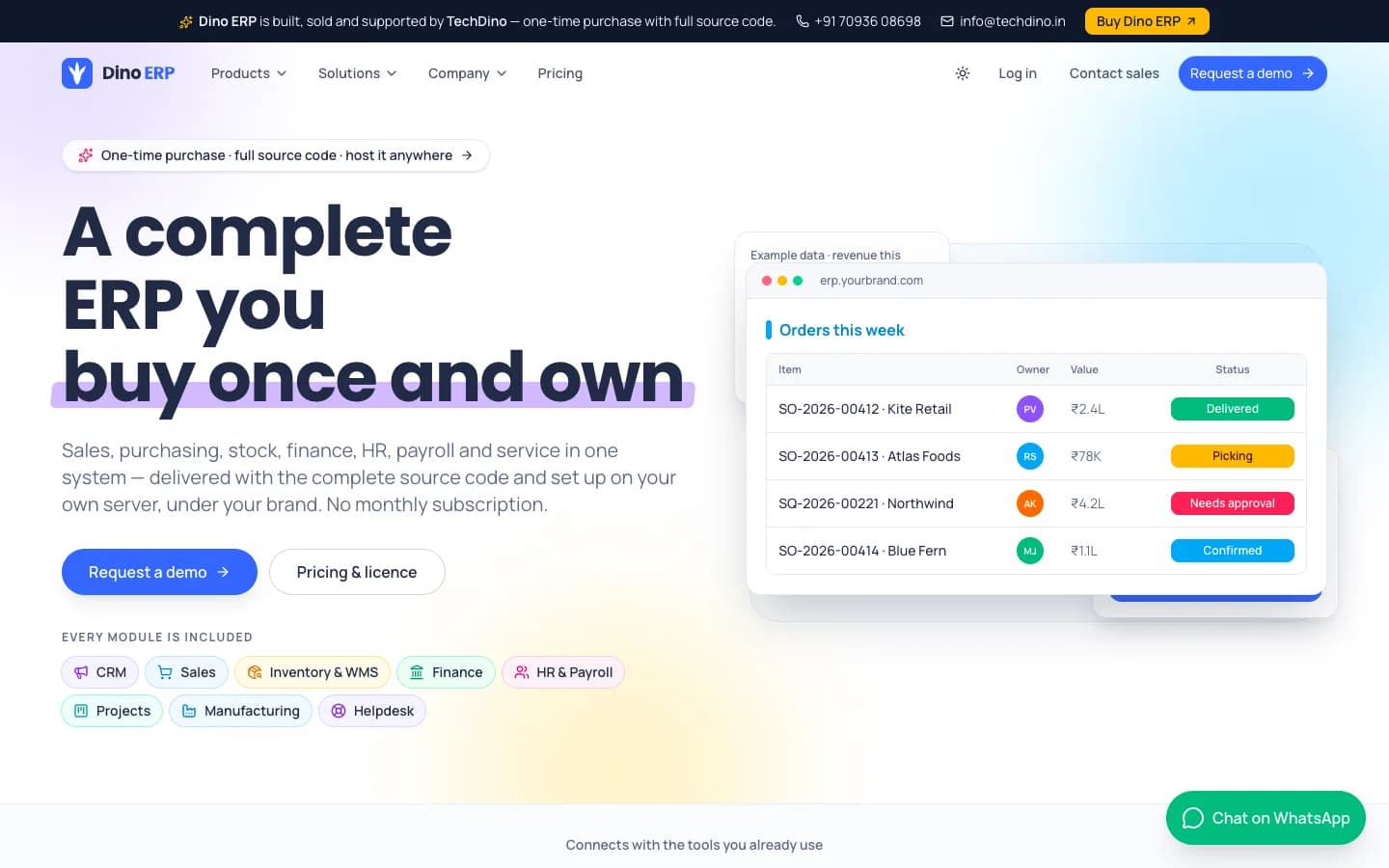Viewport: 1389px width, 868px height.
Task: Open Contact sales link
Action: tap(1114, 73)
